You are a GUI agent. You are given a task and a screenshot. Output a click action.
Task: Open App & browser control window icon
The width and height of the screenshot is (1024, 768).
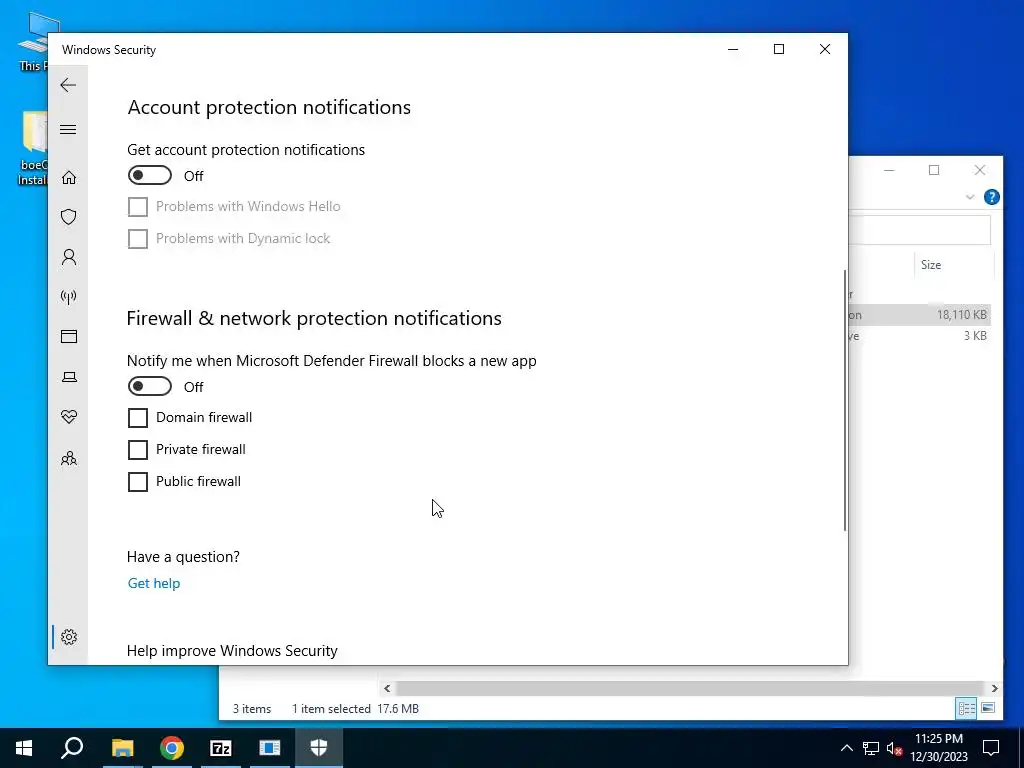coord(69,336)
